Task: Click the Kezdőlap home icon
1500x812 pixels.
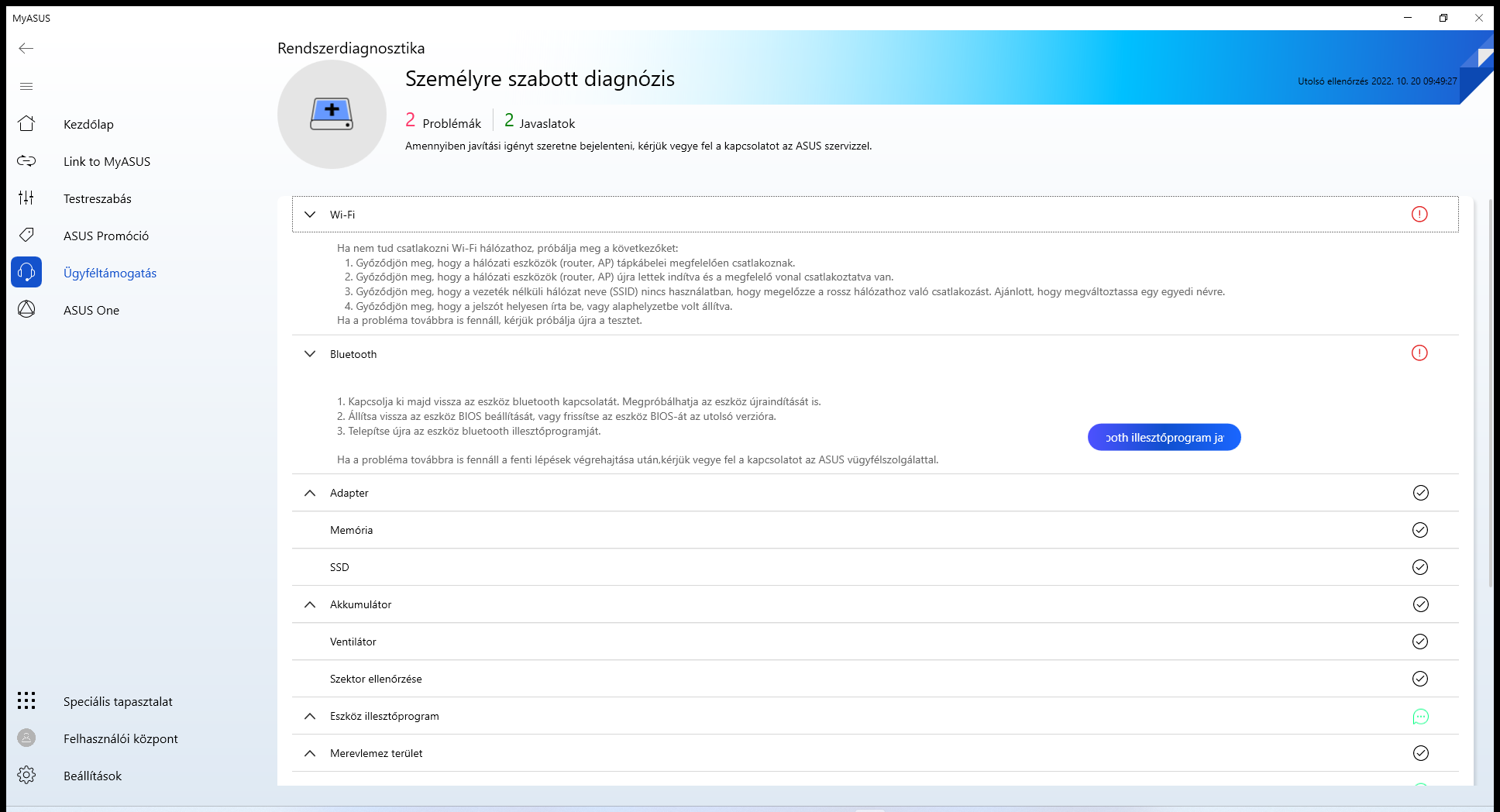Action: [x=26, y=123]
